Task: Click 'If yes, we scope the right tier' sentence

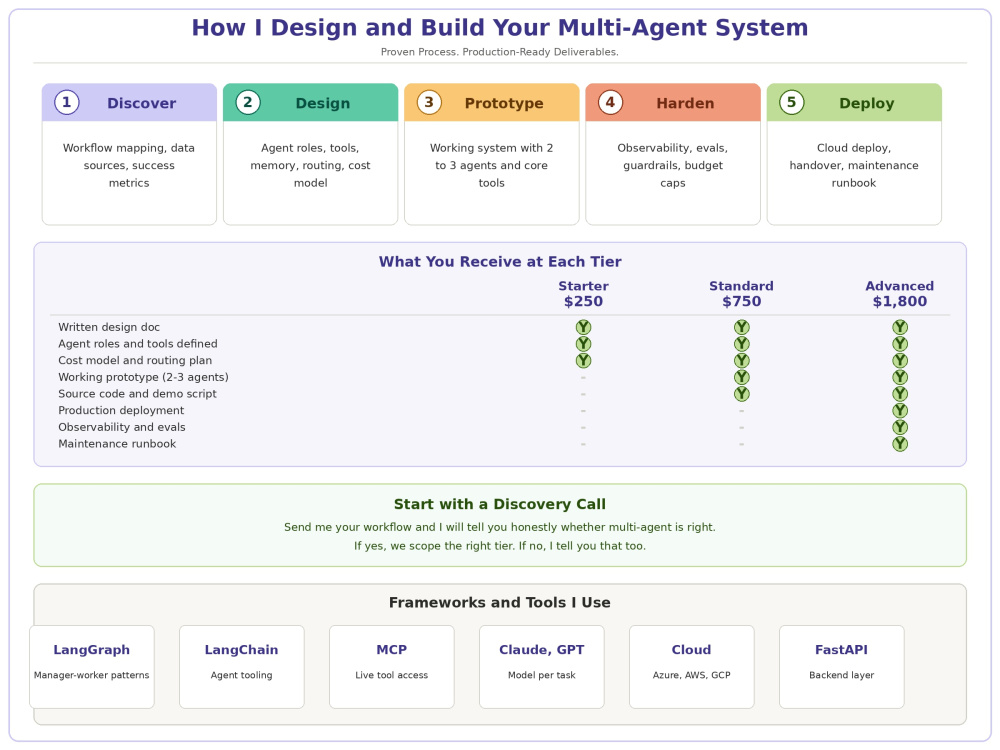Action: pyautogui.click(x=500, y=546)
